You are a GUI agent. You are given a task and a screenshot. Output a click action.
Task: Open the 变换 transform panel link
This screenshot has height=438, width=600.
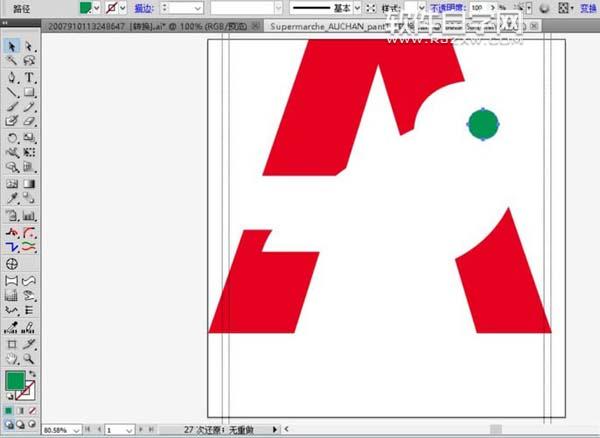588,8
